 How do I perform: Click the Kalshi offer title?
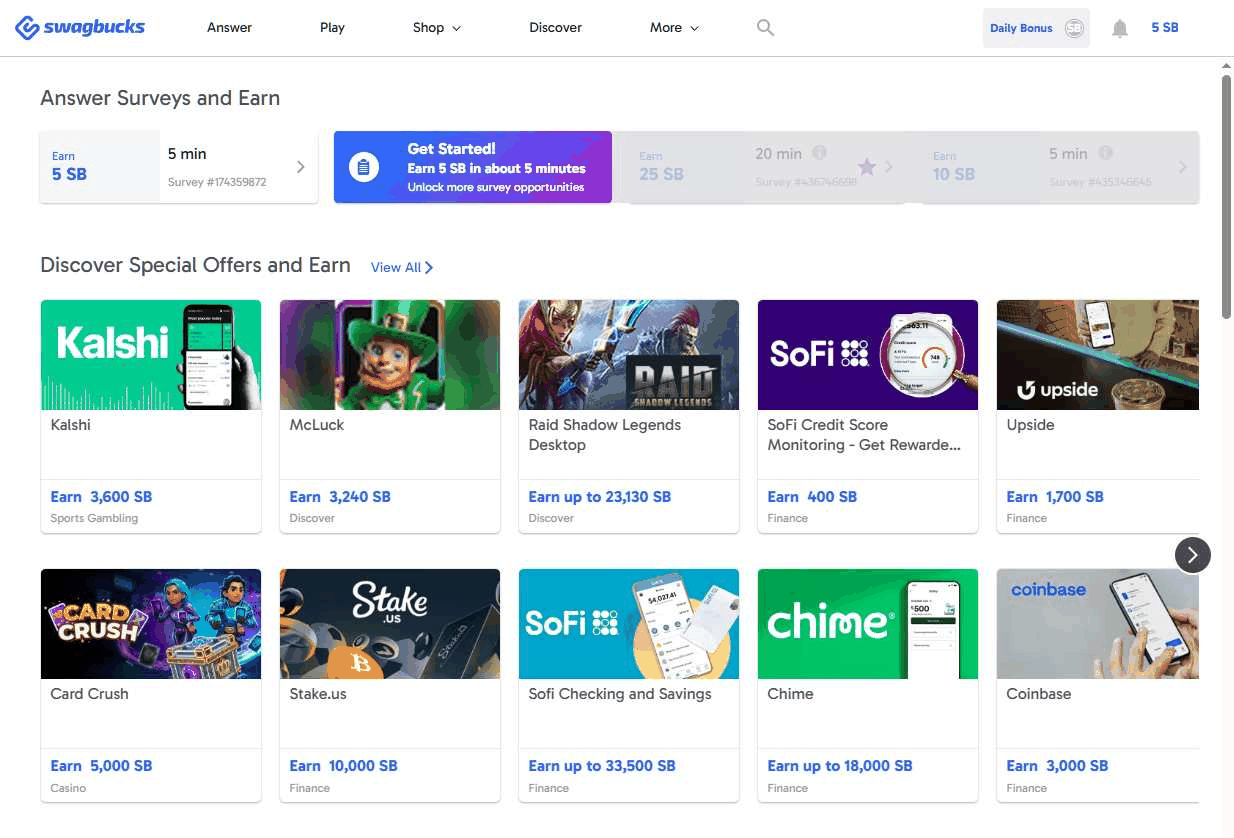coord(70,425)
